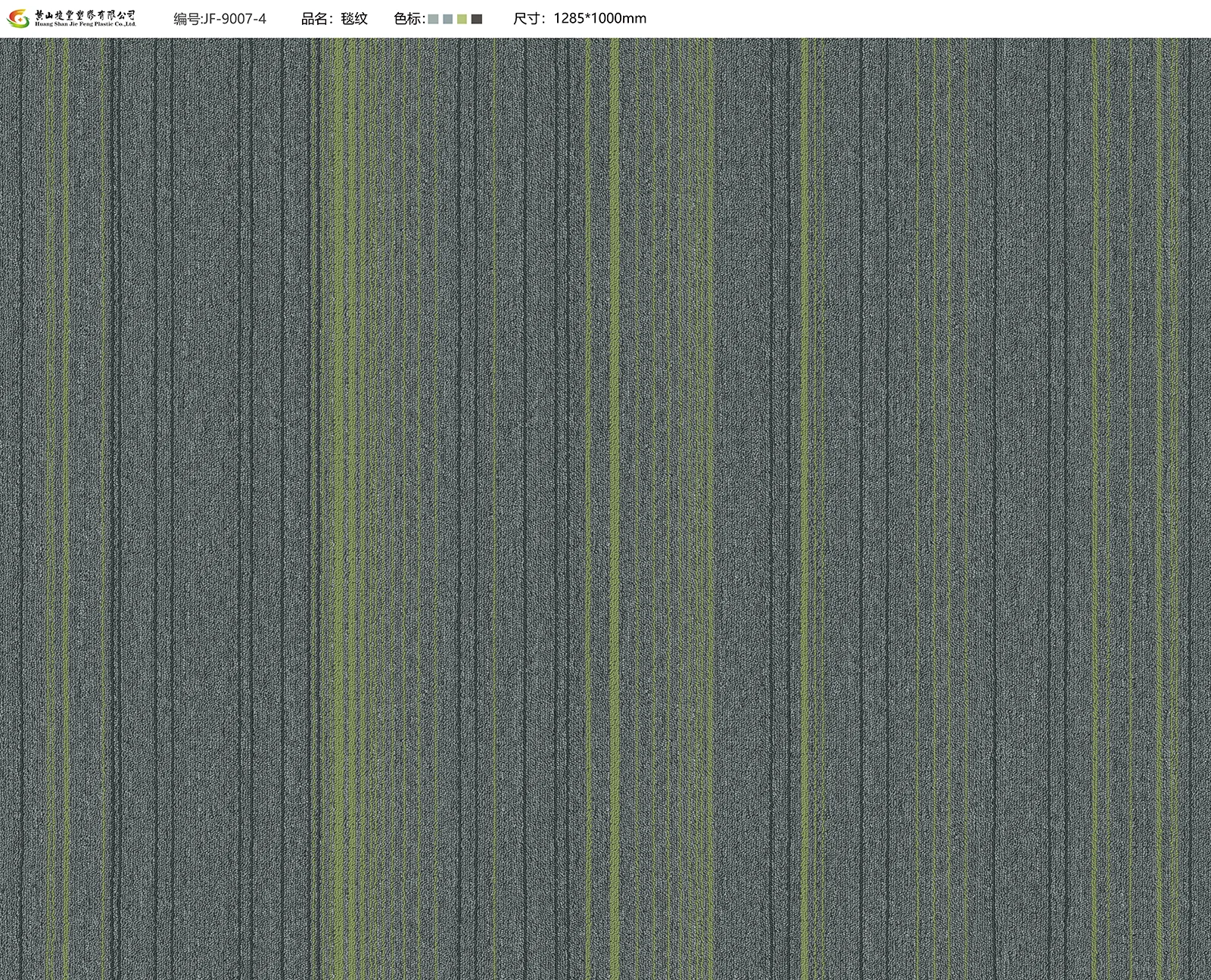Pick the dark charcoal color swatch

[477, 19]
